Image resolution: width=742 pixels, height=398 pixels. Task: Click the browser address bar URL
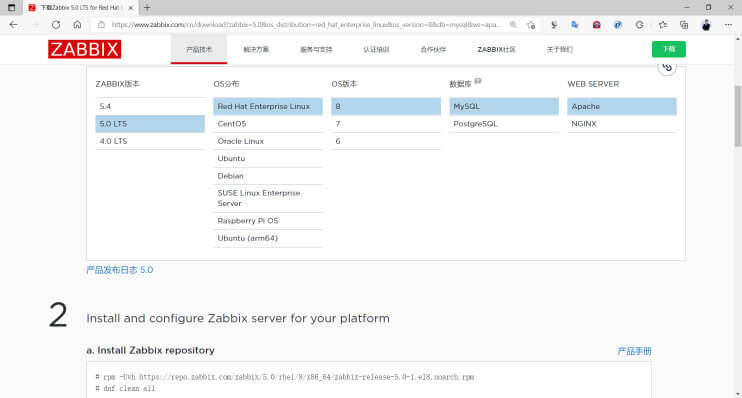coord(306,25)
